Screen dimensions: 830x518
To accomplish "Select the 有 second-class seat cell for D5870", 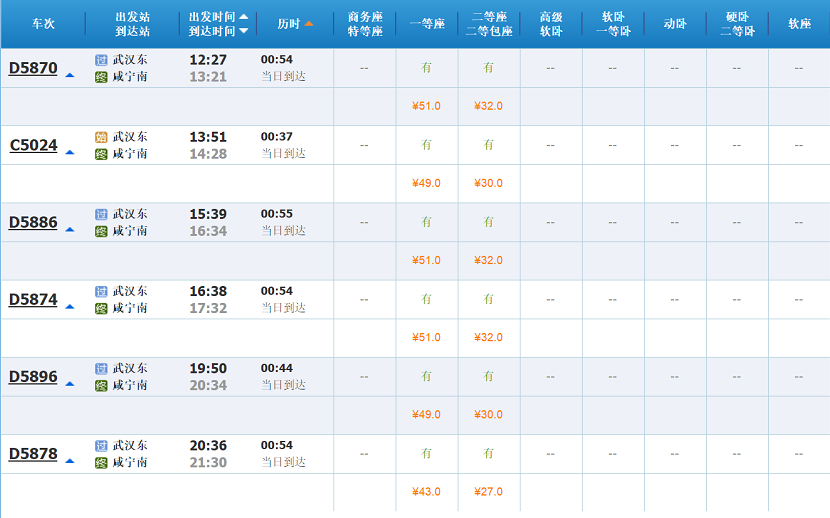I will pyautogui.click(x=488, y=68).
